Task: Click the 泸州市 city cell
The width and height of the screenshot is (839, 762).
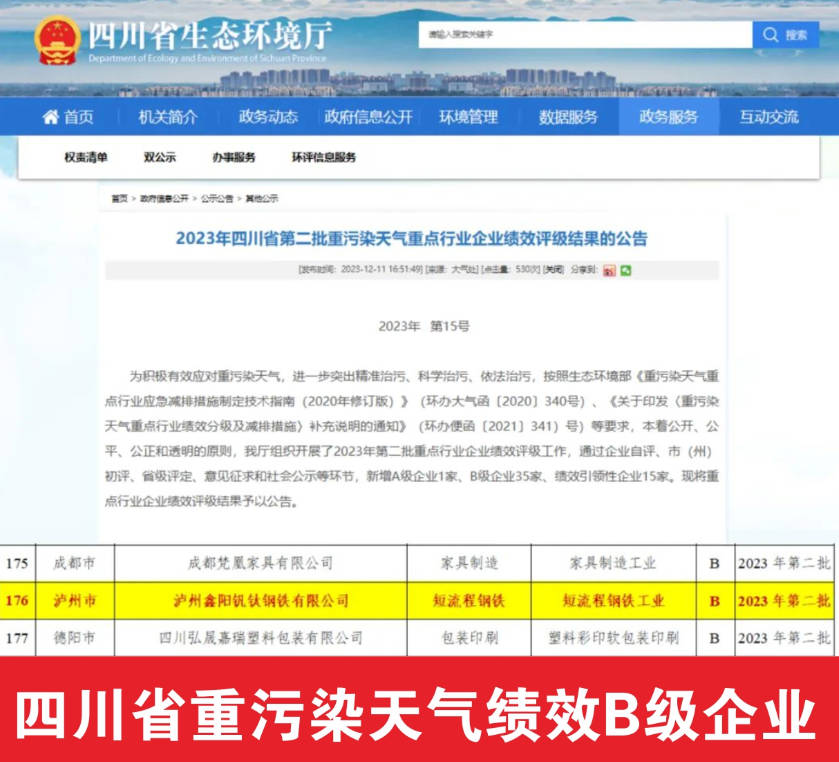Action: (x=74, y=601)
